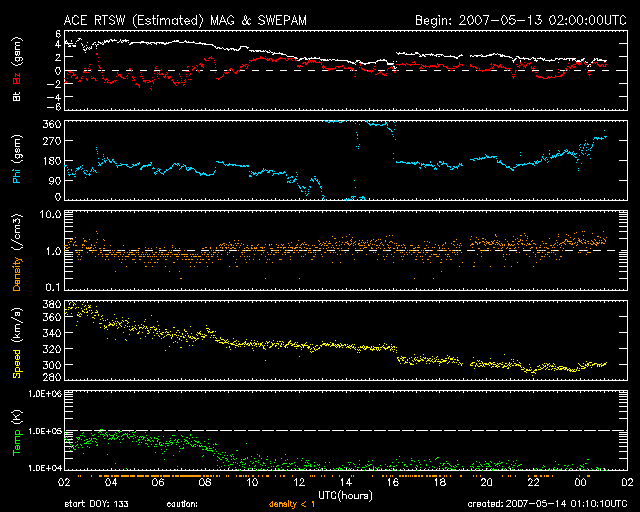Click the "-4" tick on the Bt Bz axis

[x=54, y=97]
